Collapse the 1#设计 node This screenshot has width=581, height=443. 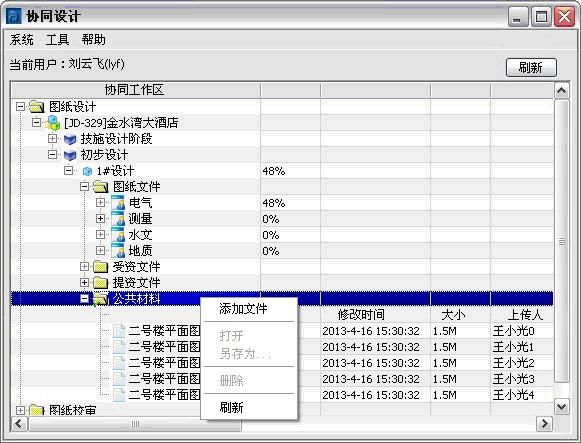(69, 170)
